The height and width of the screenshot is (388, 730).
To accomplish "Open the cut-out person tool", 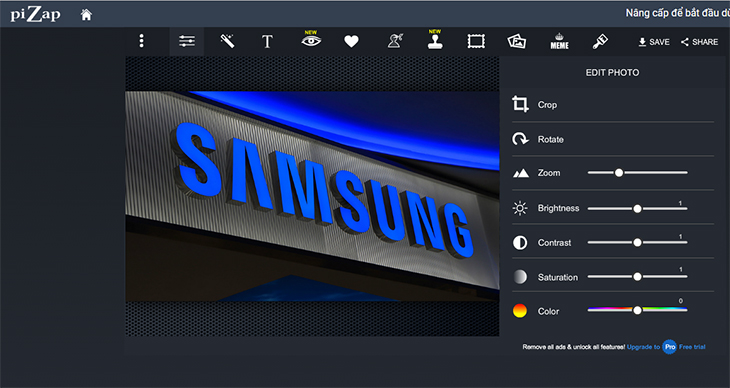I will [x=395, y=41].
